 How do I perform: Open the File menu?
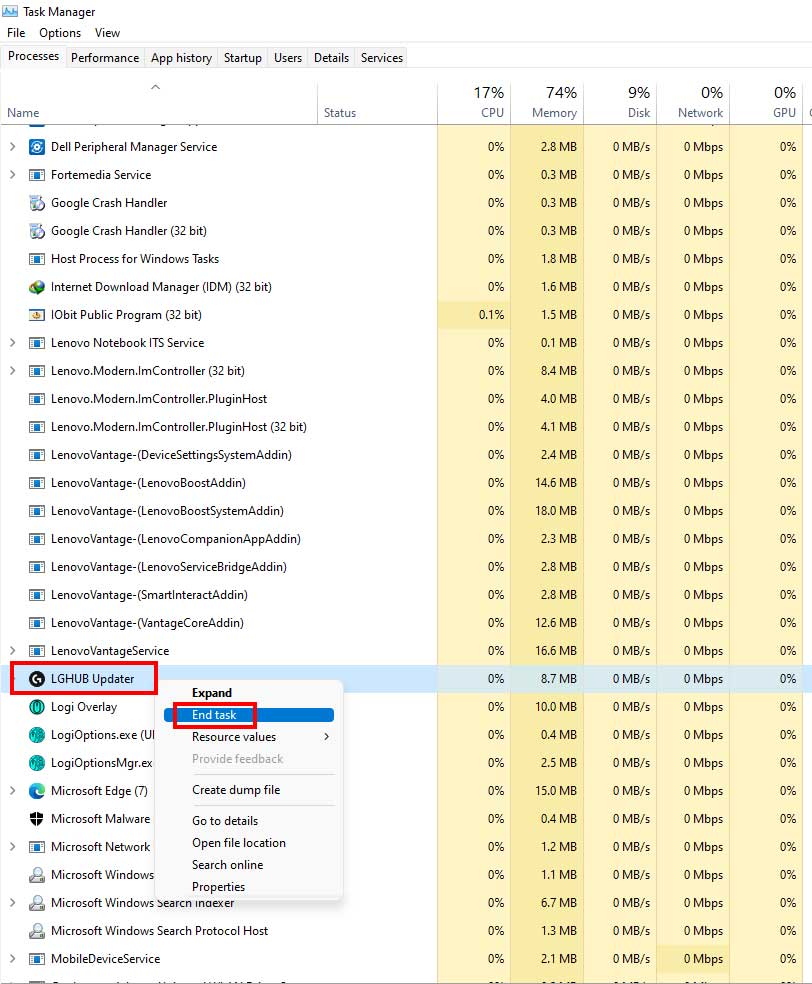[16, 33]
